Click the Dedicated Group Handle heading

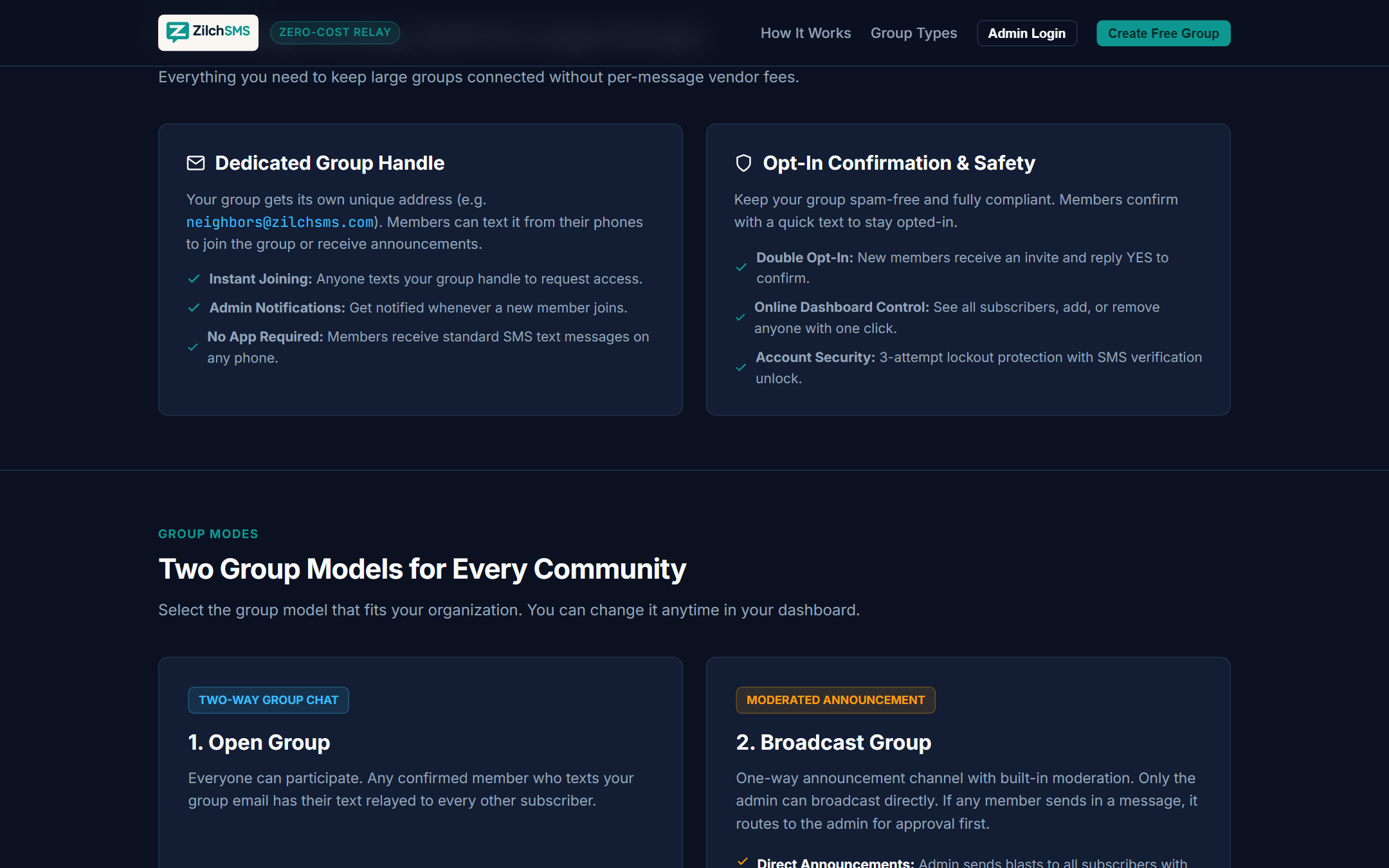coord(329,163)
